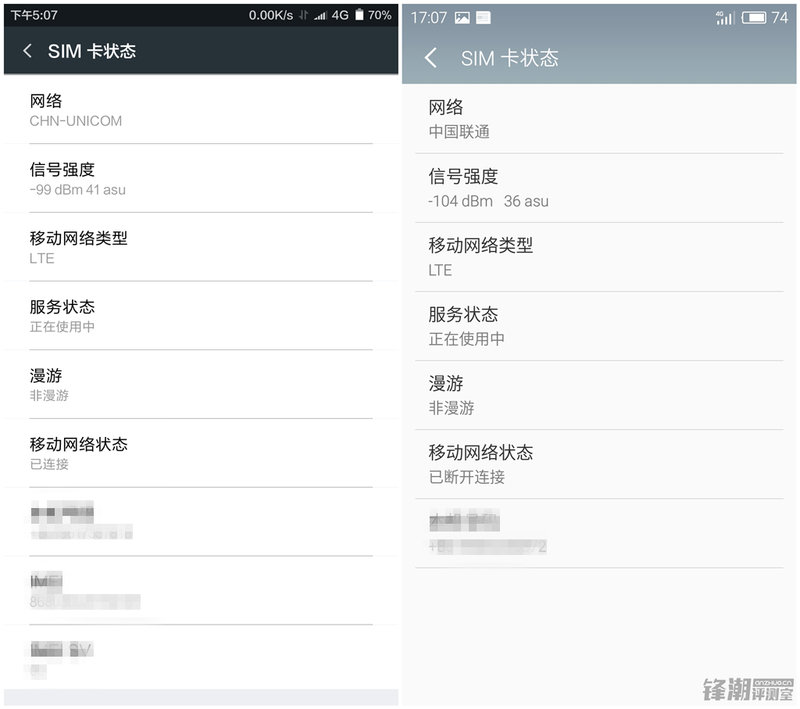The height and width of the screenshot is (709, 800).
Task: Open the -99 dBm signal strength row
Action: (201, 178)
